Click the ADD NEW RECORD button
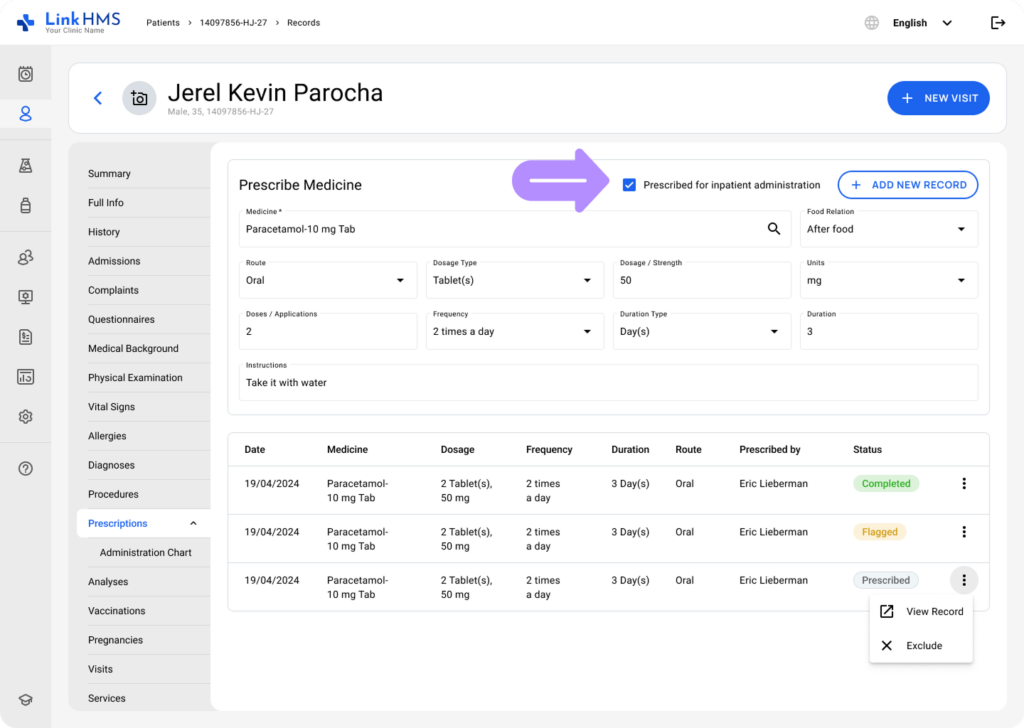This screenshot has height=728, width=1024. coord(907,185)
